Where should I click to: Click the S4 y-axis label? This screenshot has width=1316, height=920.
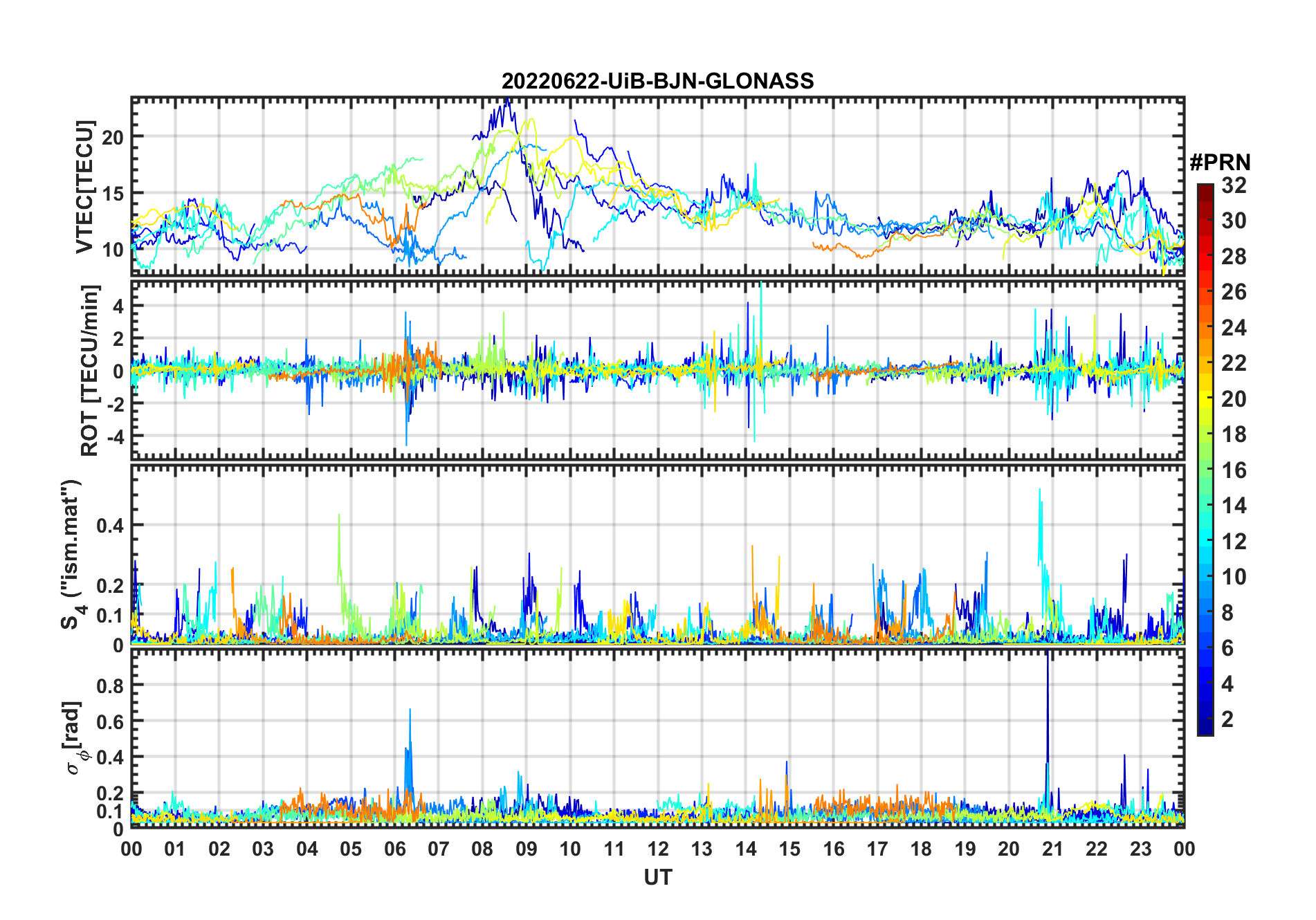click(x=71, y=554)
